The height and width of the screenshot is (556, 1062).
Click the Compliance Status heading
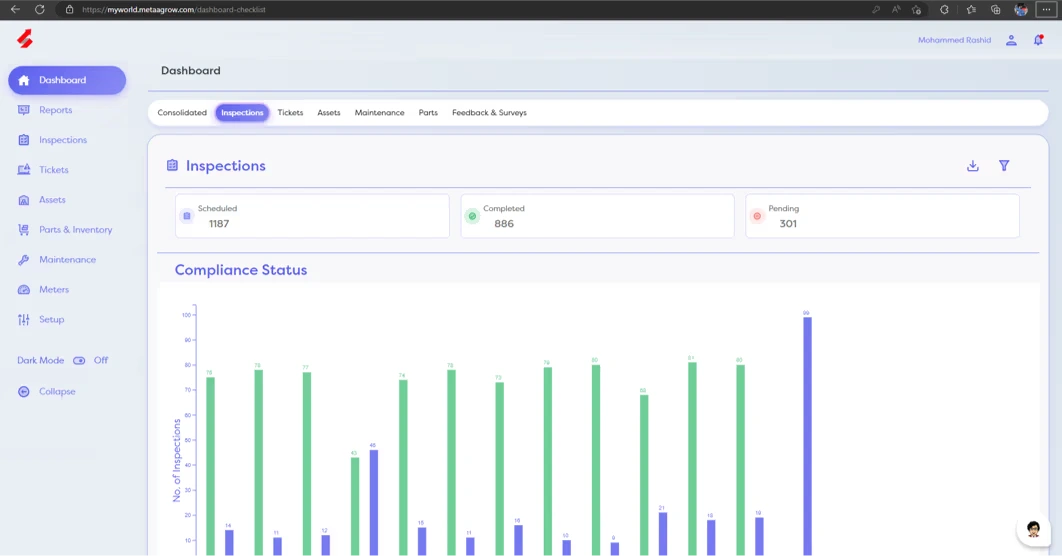click(x=241, y=270)
